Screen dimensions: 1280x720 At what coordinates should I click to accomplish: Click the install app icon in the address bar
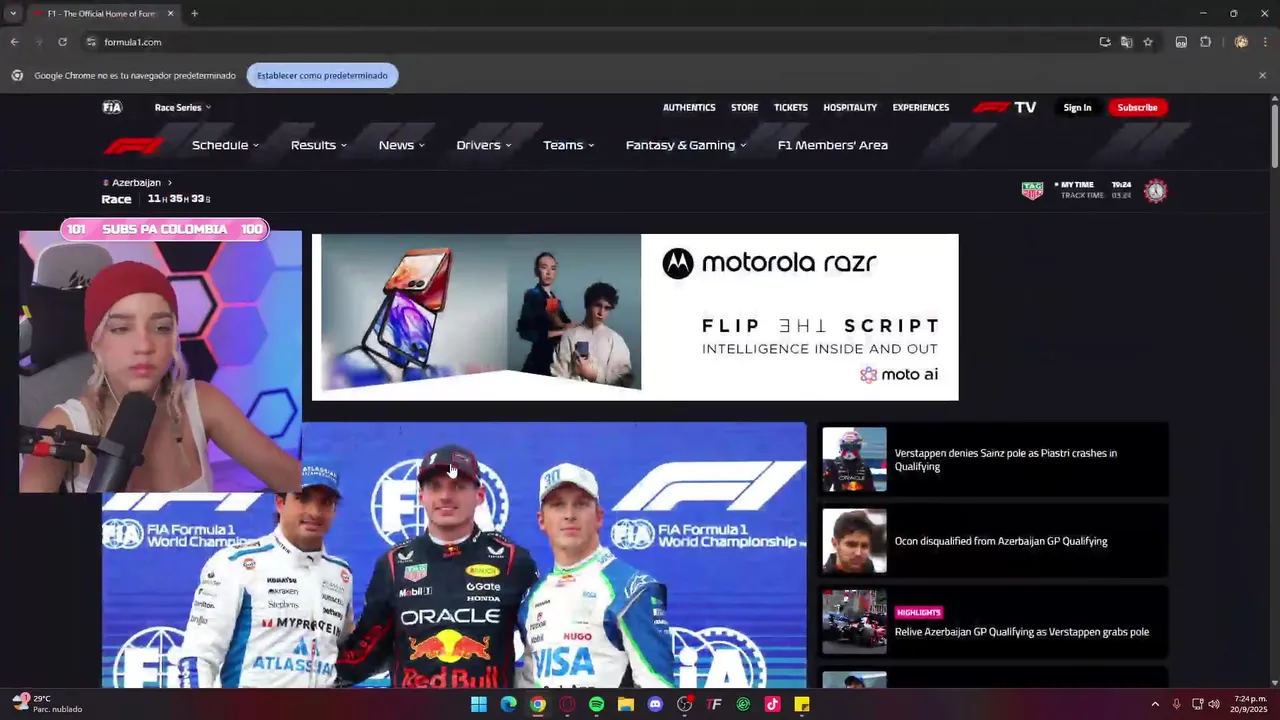[1105, 42]
